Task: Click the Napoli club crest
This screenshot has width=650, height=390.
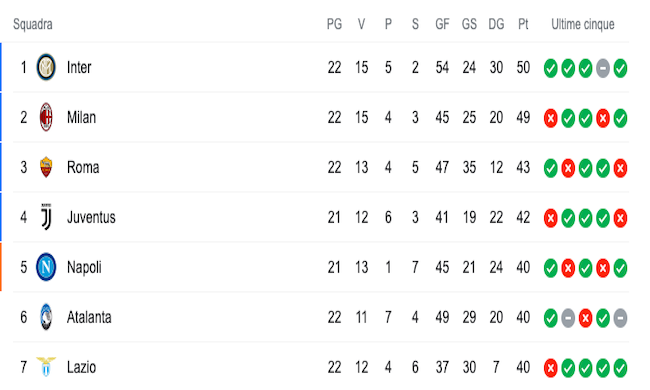Action: (46, 267)
